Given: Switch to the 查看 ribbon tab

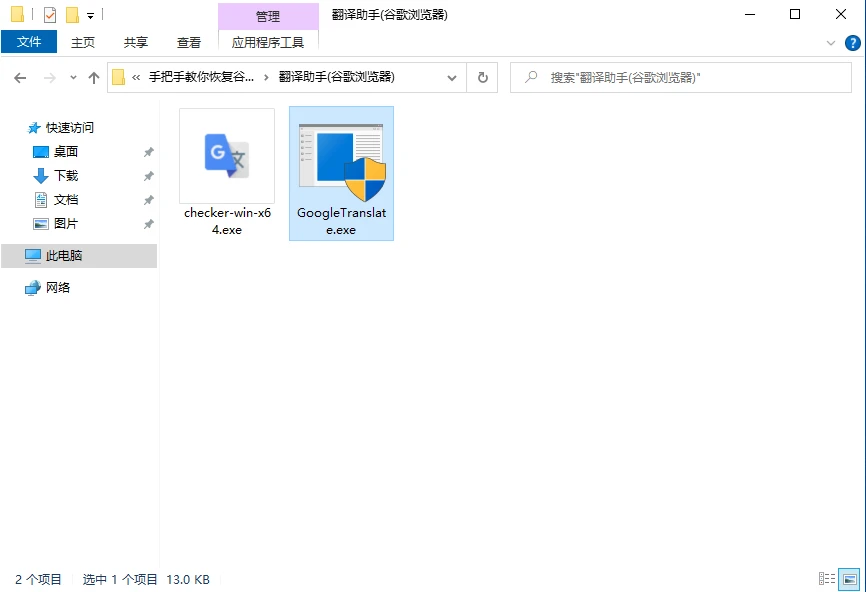Looking at the screenshot, I should pyautogui.click(x=189, y=43).
